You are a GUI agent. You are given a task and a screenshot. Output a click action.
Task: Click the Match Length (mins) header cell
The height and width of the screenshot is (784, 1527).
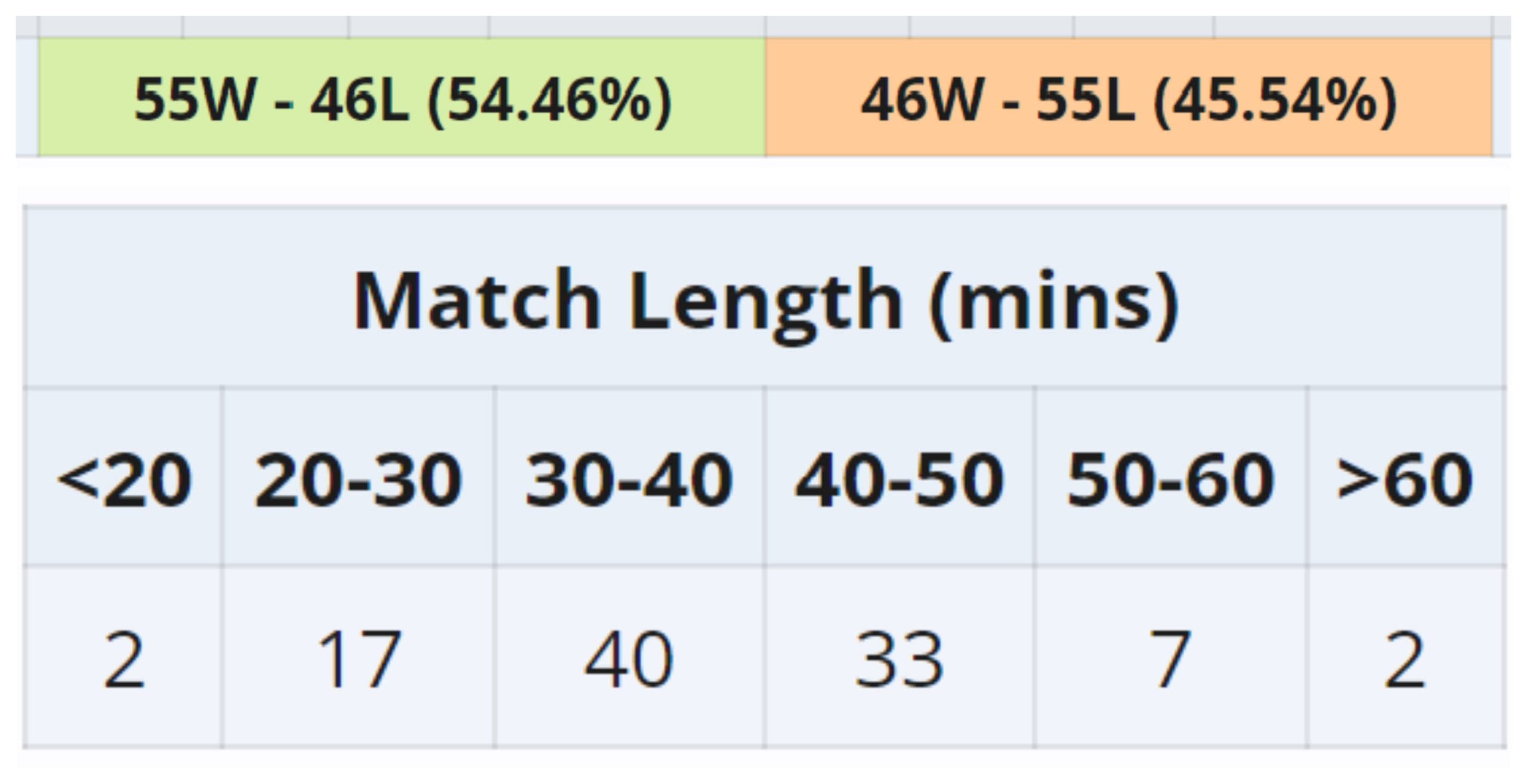click(x=765, y=298)
